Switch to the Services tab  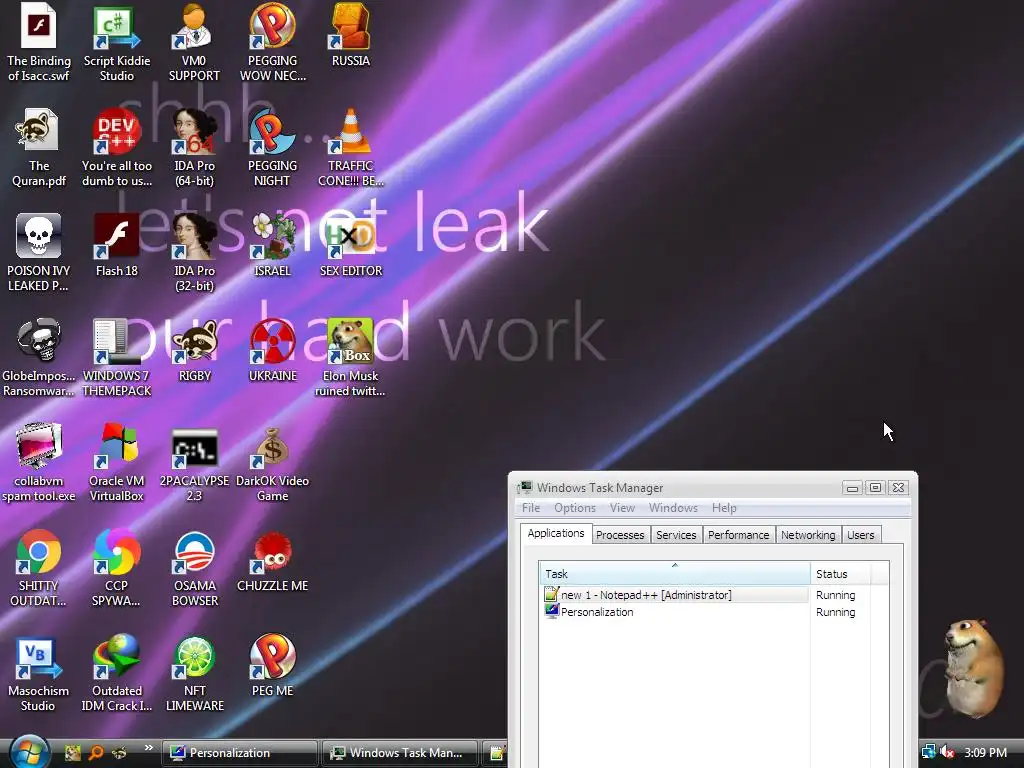click(676, 535)
